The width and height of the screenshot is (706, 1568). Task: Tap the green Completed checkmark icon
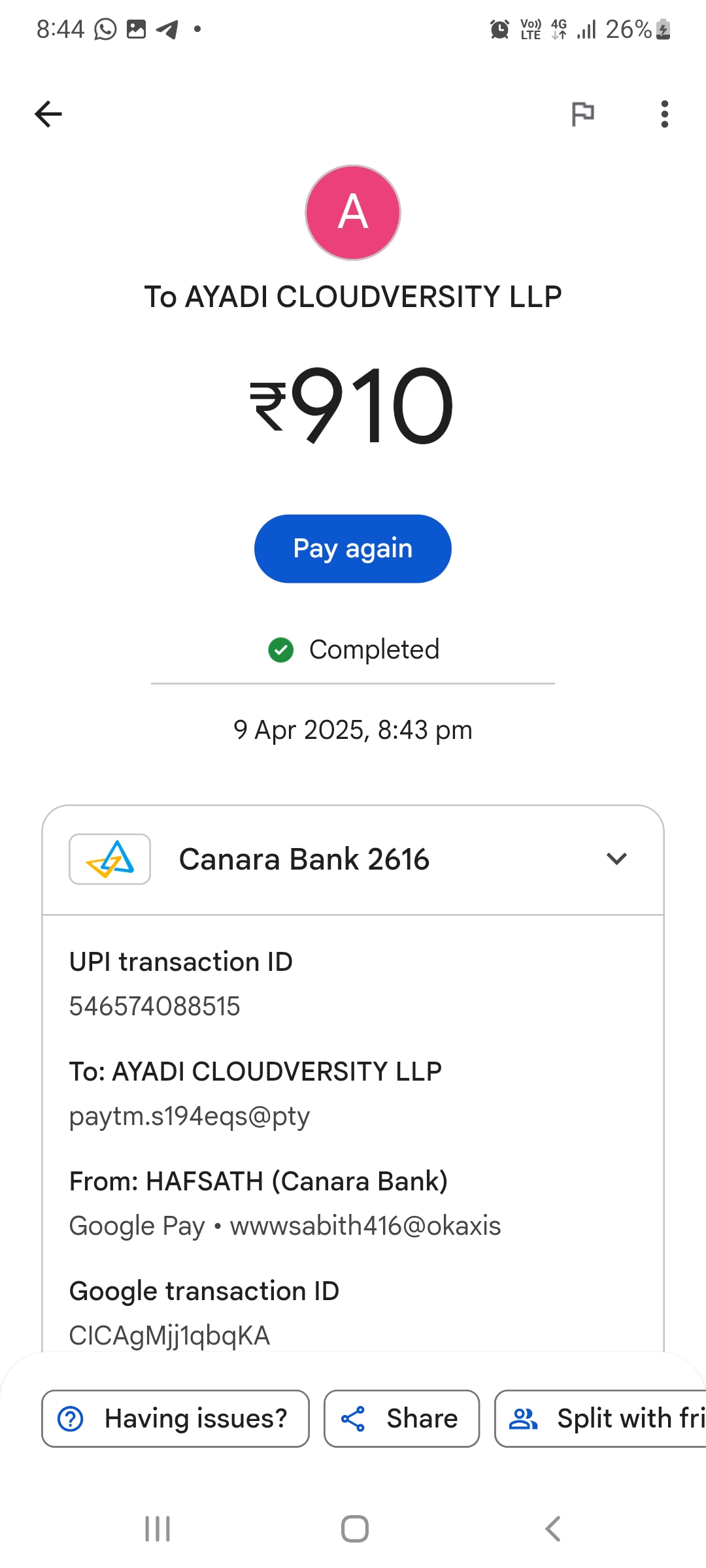point(281,650)
